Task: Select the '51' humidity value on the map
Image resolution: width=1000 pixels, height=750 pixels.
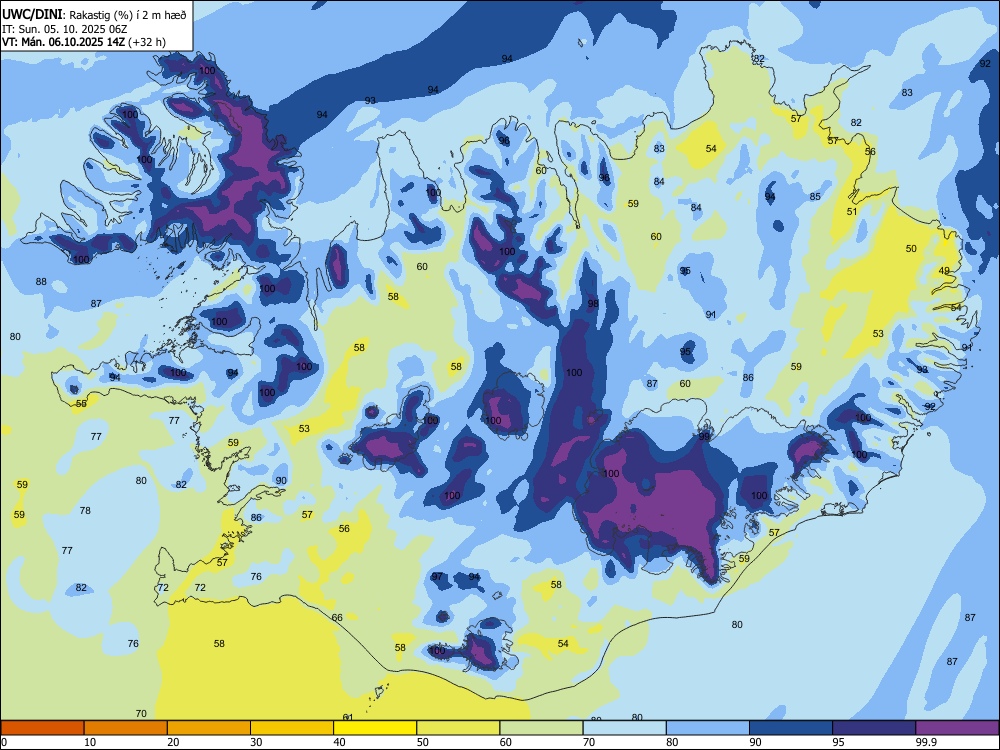Action: (x=852, y=212)
